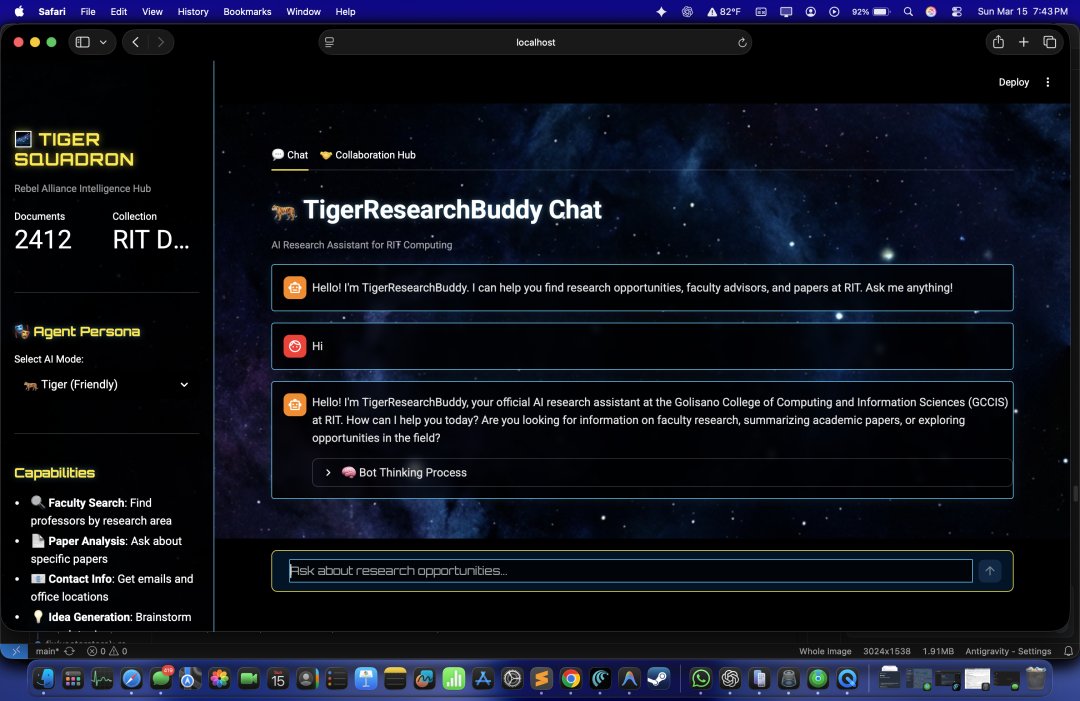Focus the Ask about research opportunities input
The width and height of the screenshot is (1080, 701).
pyautogui.click(x=630, y=570)
